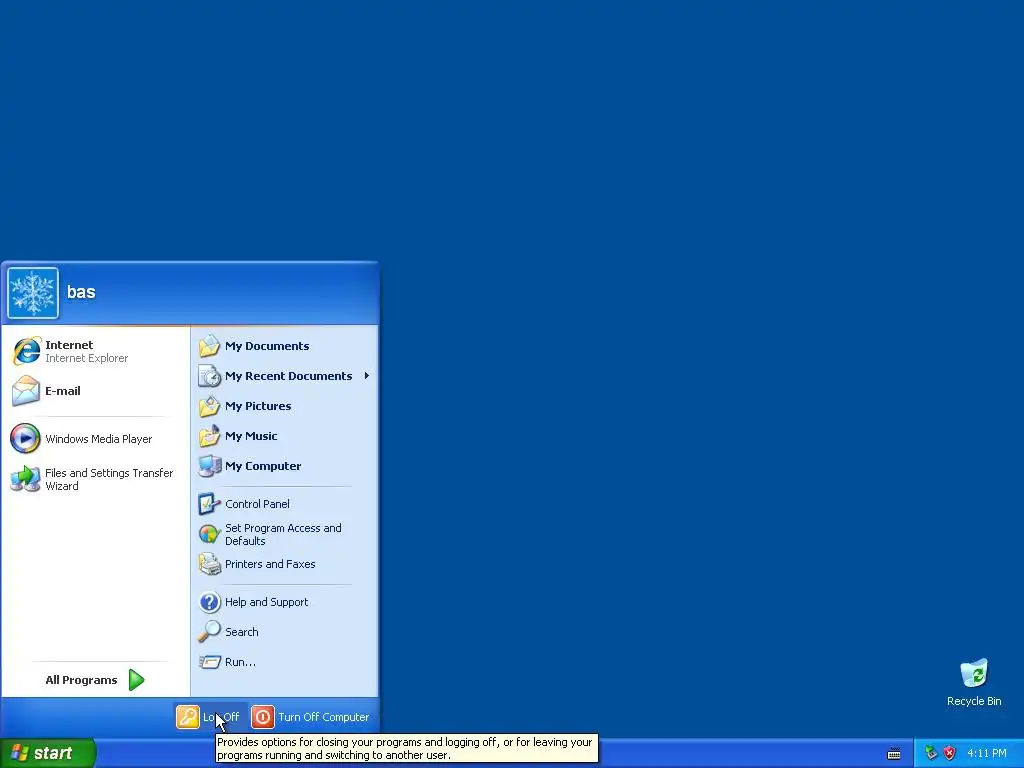Image resolution: width=1024 pixels, height=768 pixels.
Task: Open the My Documents menu entry
Action: [285, 346]
